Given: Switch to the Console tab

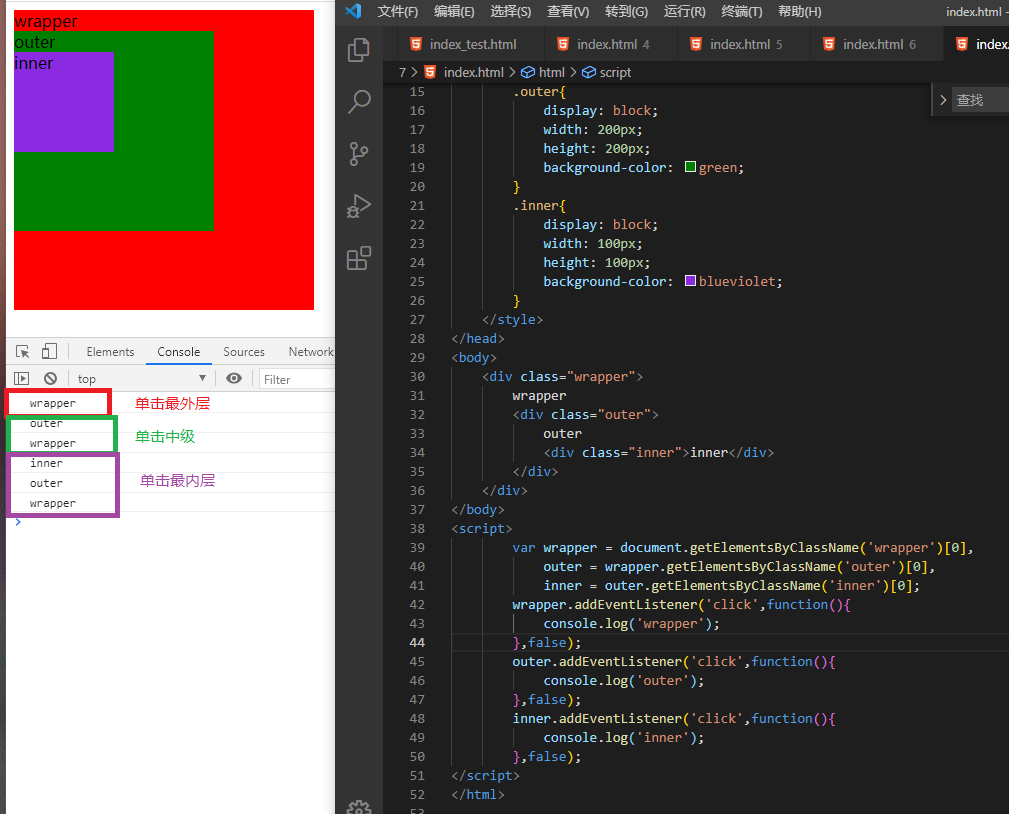Looking at the screenshot, I should pos(178,351).
